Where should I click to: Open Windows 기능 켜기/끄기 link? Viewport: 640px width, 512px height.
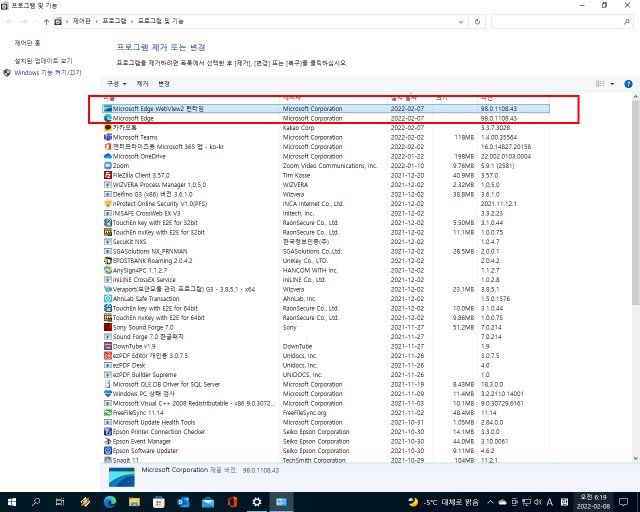[48, 73]
